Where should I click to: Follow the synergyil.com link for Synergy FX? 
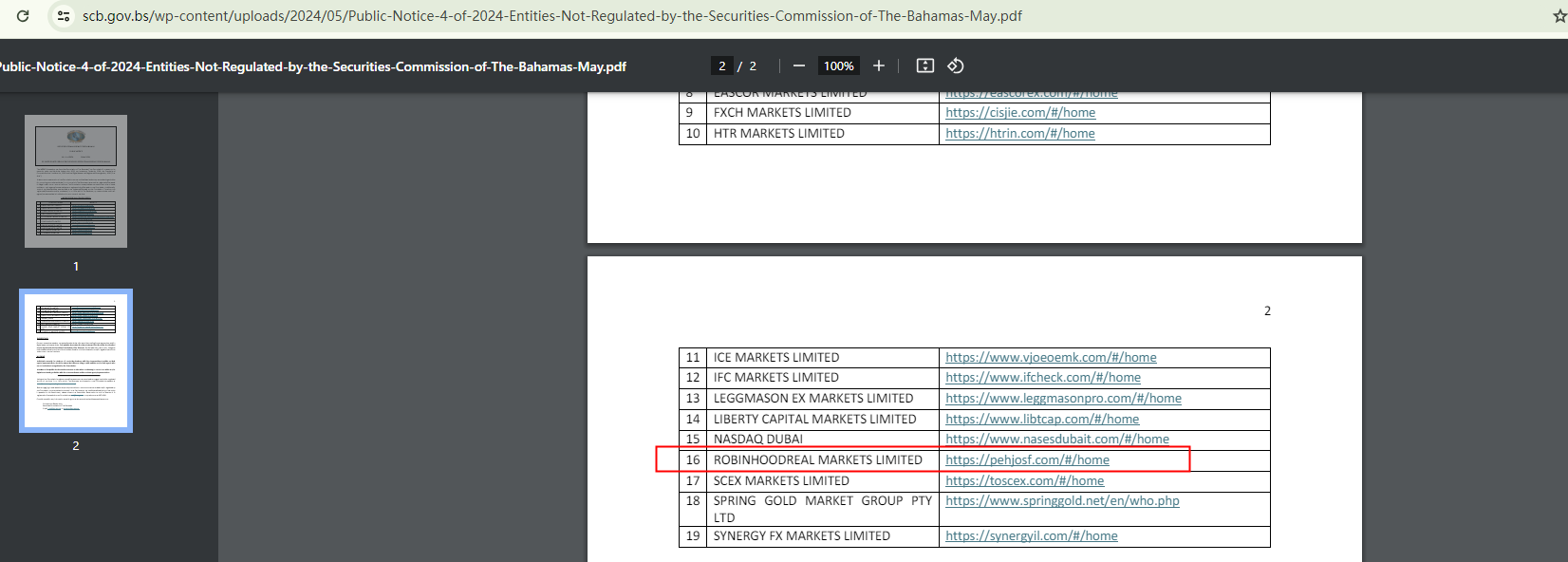pyautogui.click(x=1031, y=536)
